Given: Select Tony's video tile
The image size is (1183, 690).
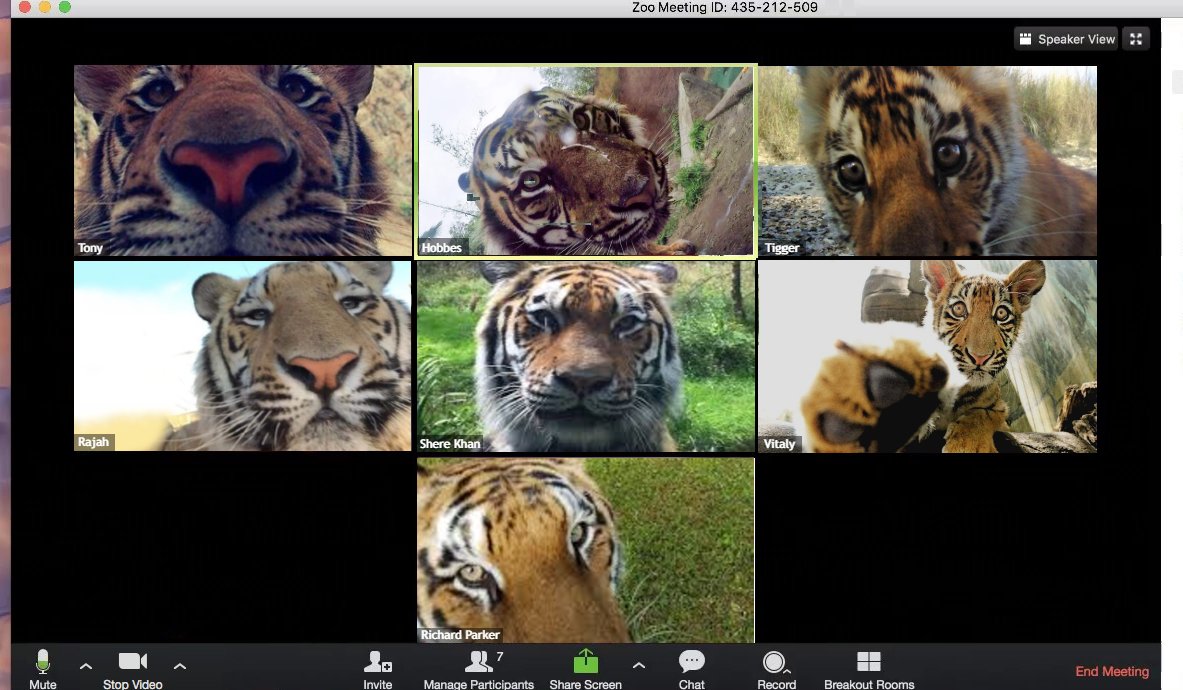Looking at the screenshot, I should point(243,161).
